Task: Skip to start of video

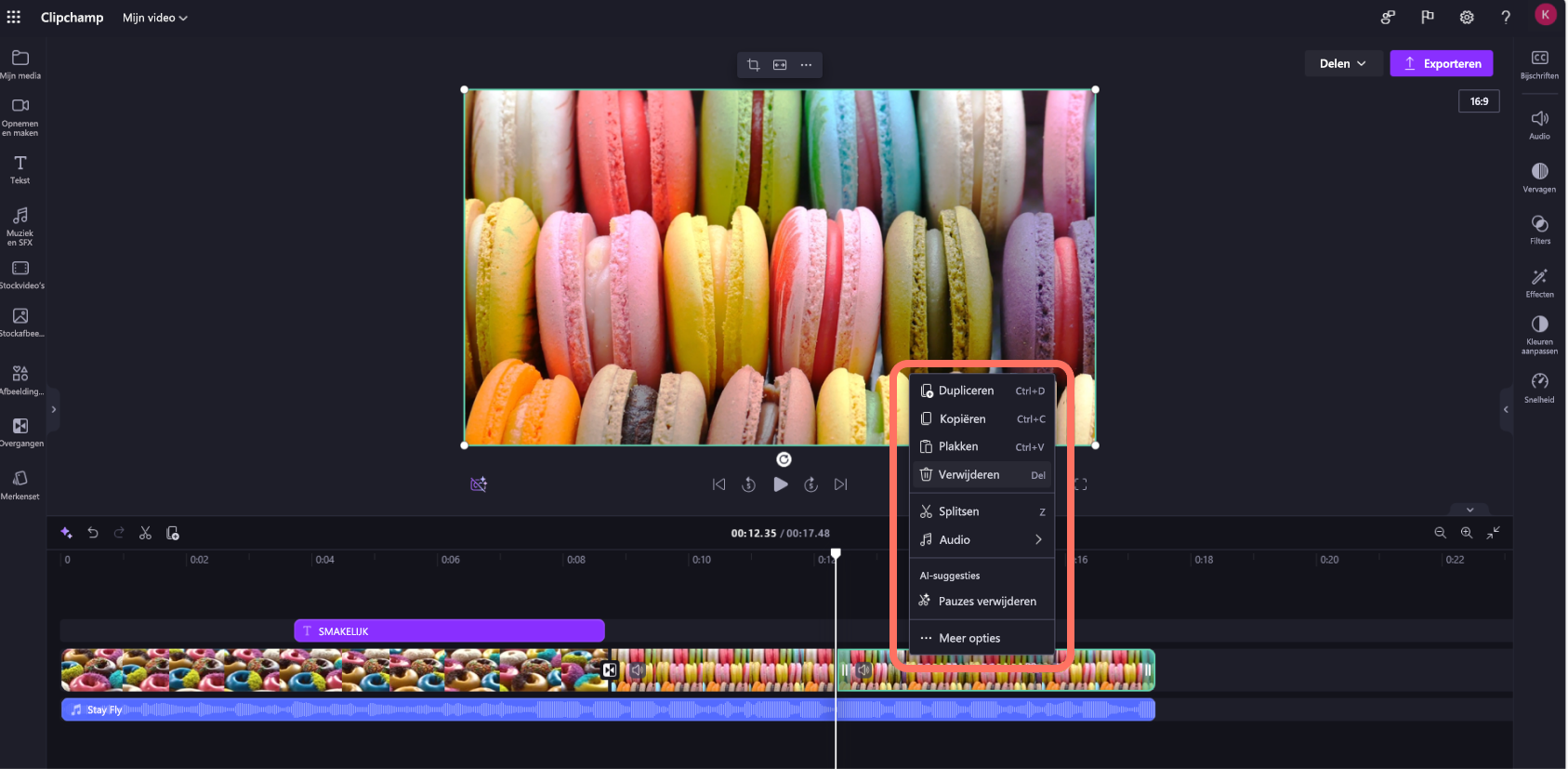Action: (718, 484)
